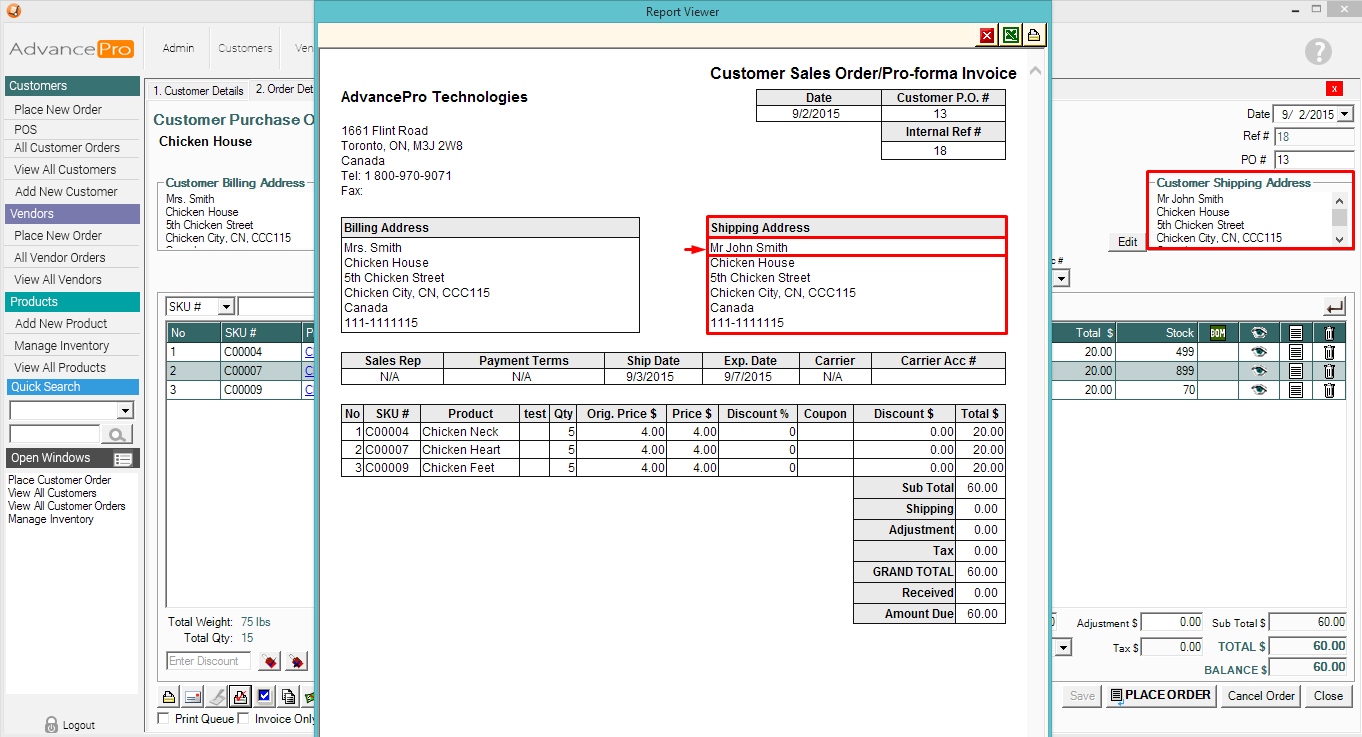This screenshot has width=1362, height=737.
Task: Click the remove discount tag icon
Action: pos(296,661)
